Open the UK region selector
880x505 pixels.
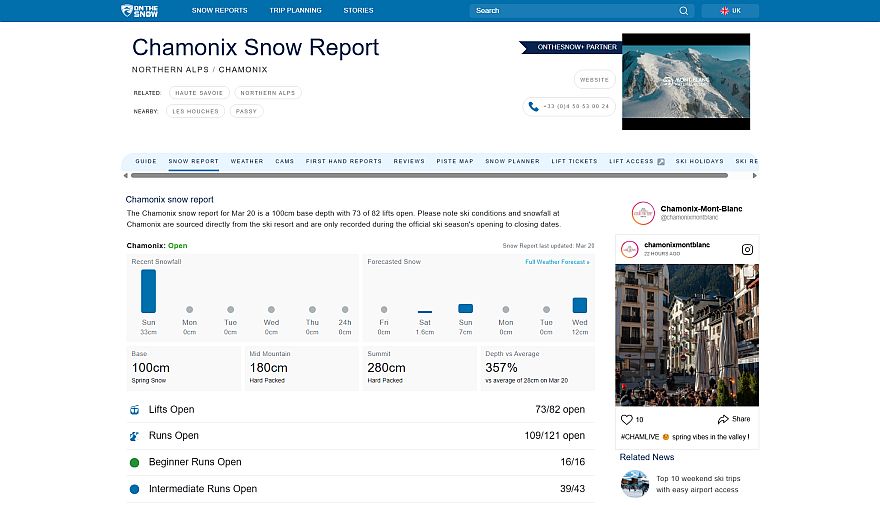[x=729, y=11]
